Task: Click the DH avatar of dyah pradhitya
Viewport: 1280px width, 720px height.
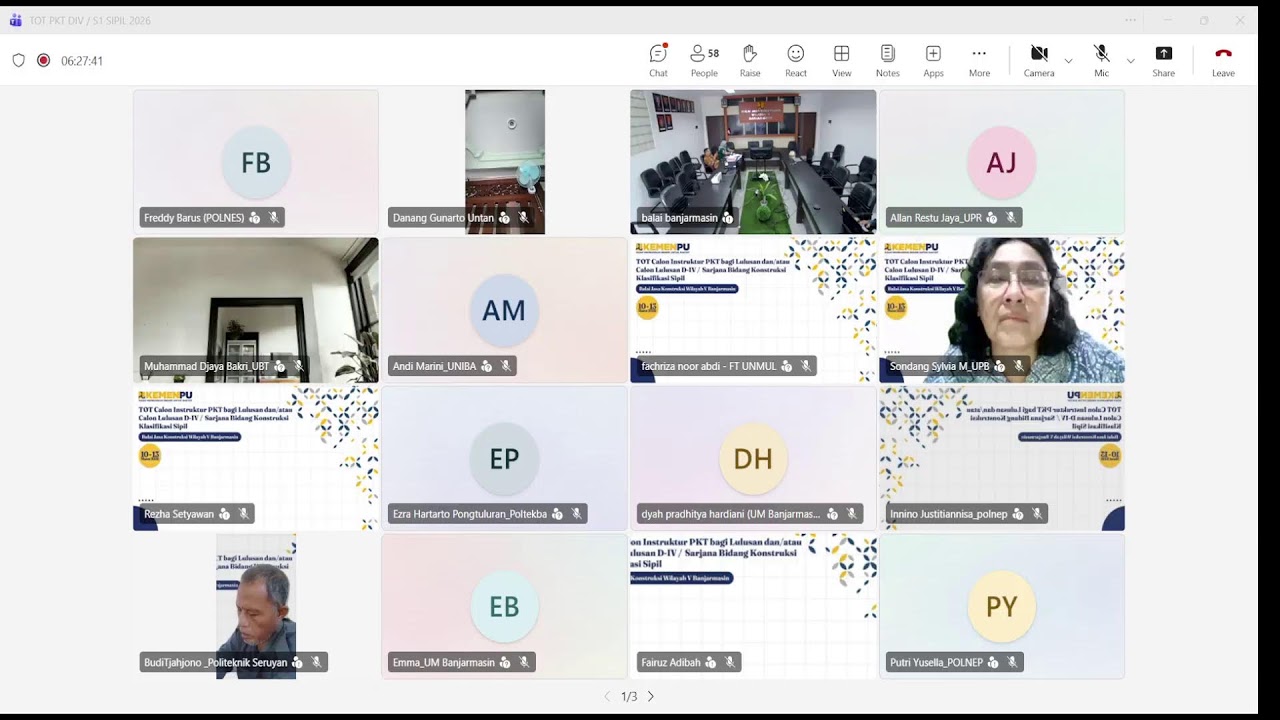Action: coord(753,458)
